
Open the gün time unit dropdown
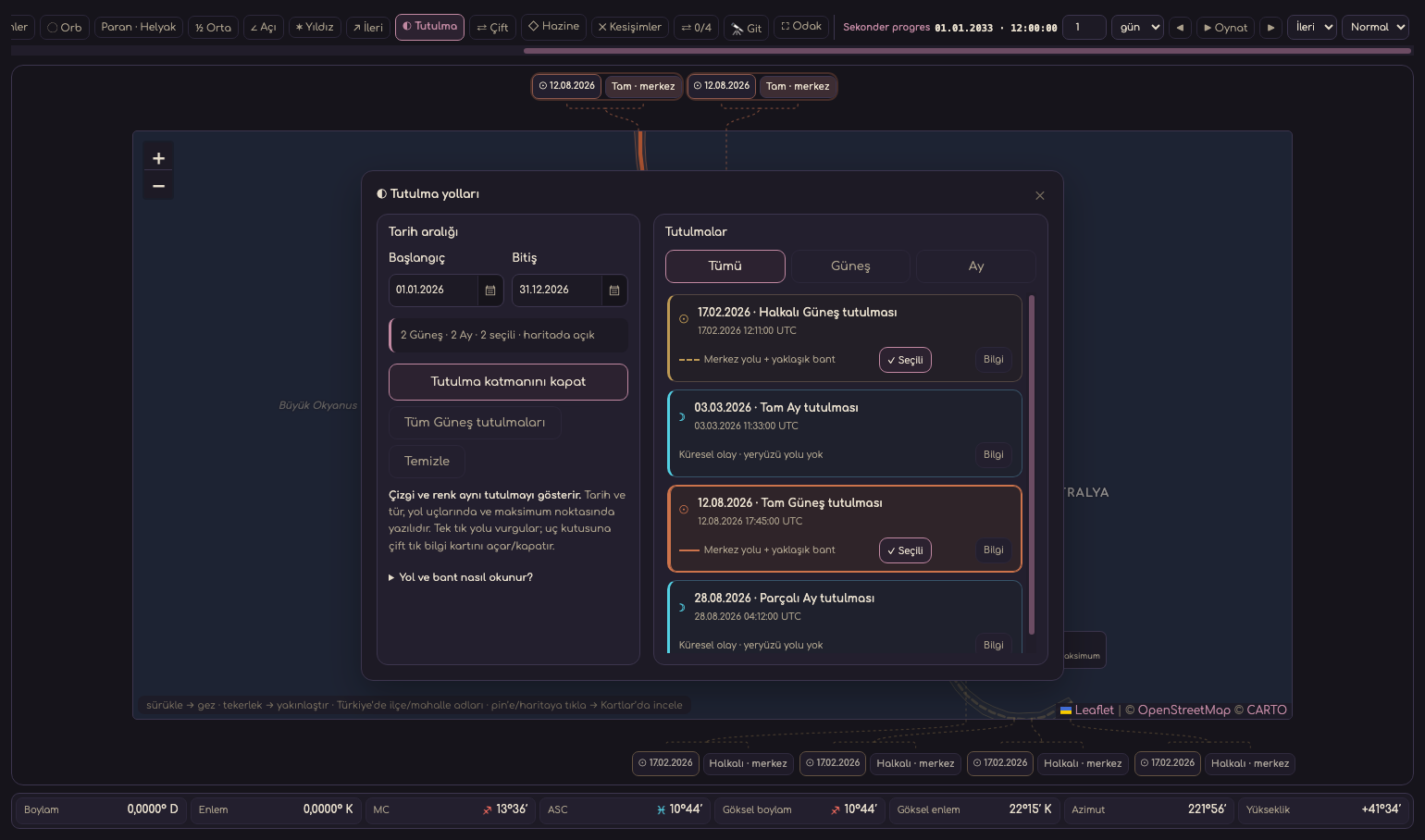[x=1137, y=28]
